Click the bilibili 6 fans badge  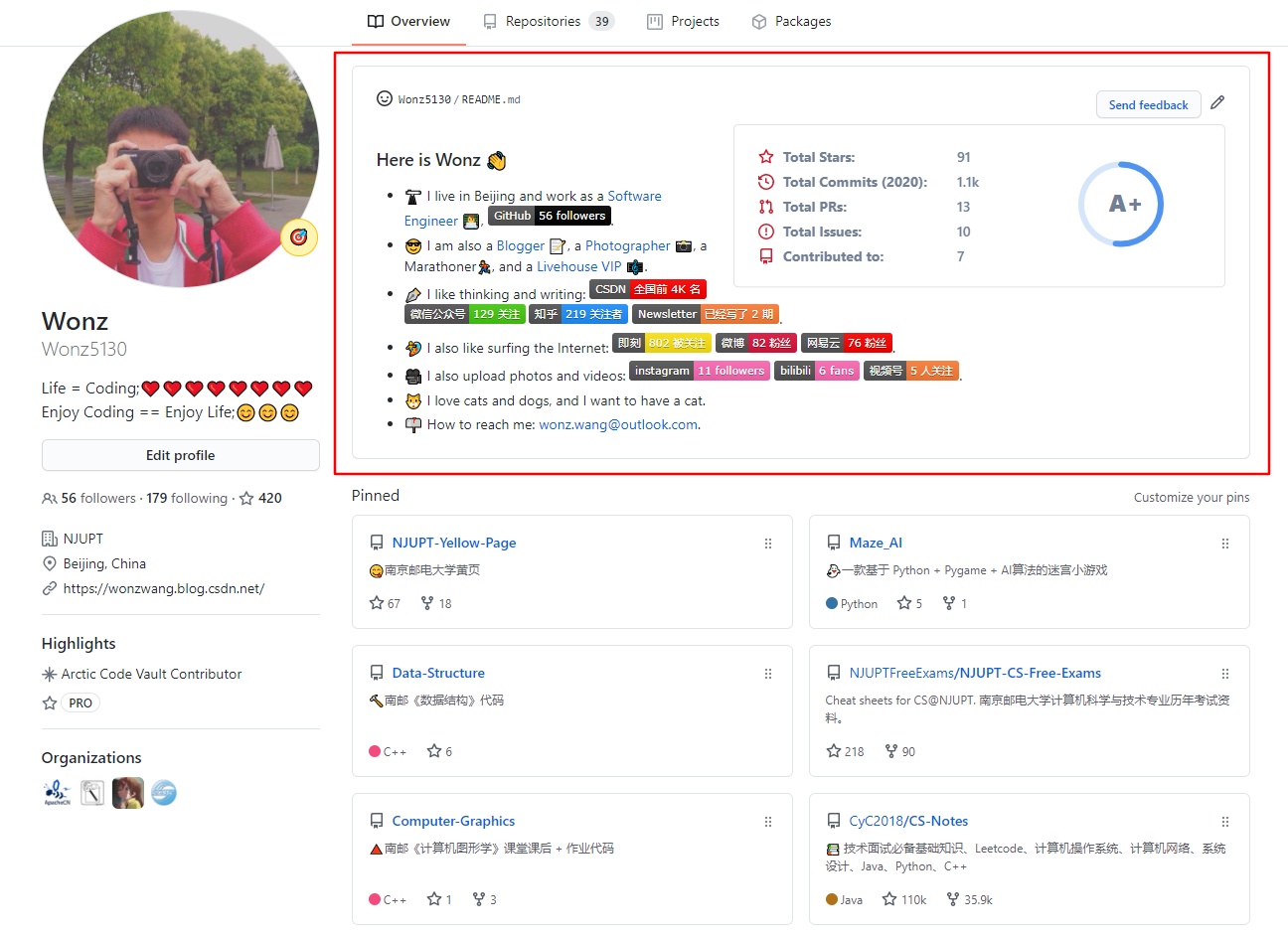817,371
